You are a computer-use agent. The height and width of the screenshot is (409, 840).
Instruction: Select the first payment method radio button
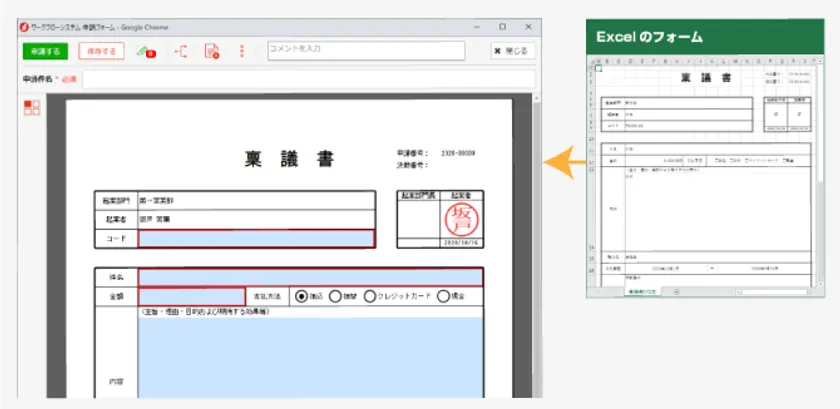point(301,296)
